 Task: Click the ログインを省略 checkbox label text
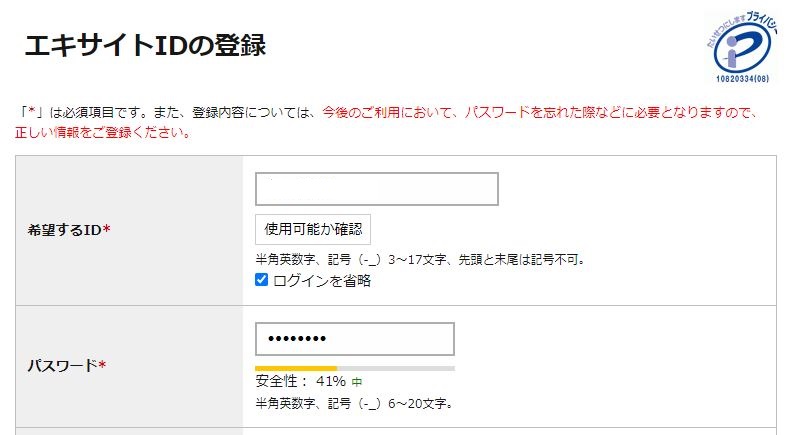tap(322, 281)
